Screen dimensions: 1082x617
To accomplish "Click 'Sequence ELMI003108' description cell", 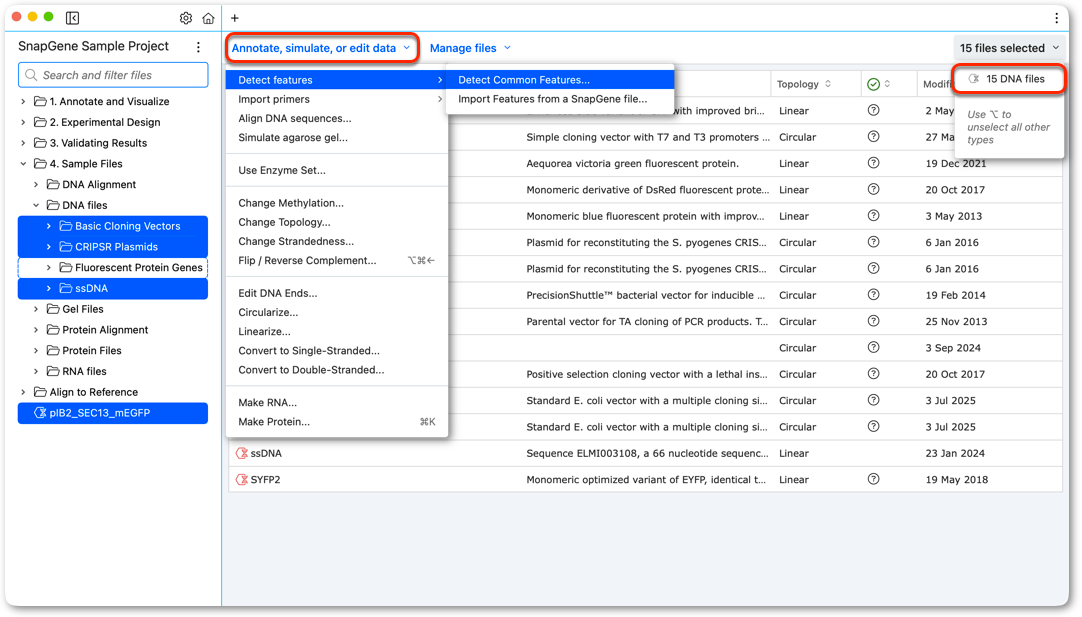I will (x=647, y=453).
